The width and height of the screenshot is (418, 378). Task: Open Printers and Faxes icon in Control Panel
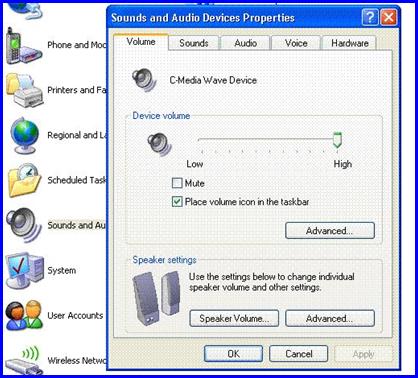point(25,91)
